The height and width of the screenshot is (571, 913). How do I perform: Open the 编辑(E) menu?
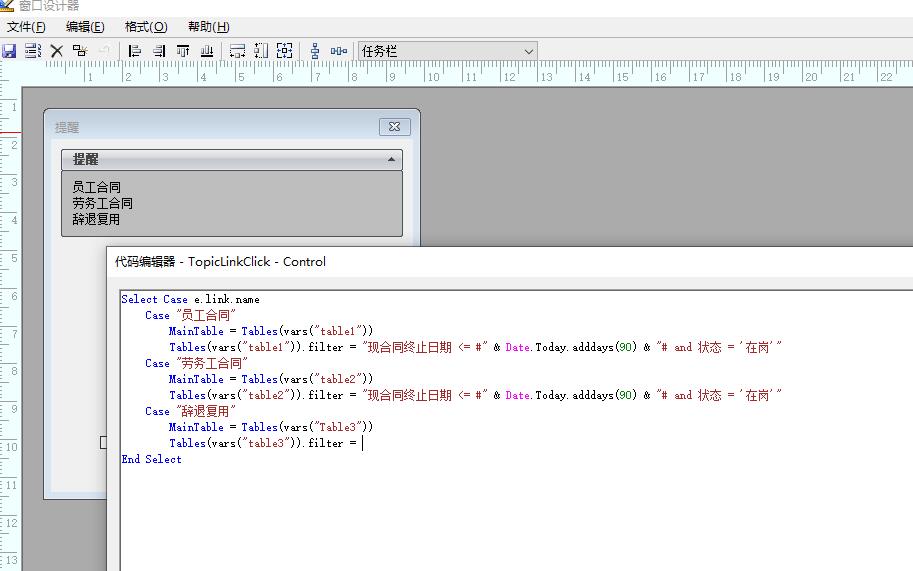[85, 27]
